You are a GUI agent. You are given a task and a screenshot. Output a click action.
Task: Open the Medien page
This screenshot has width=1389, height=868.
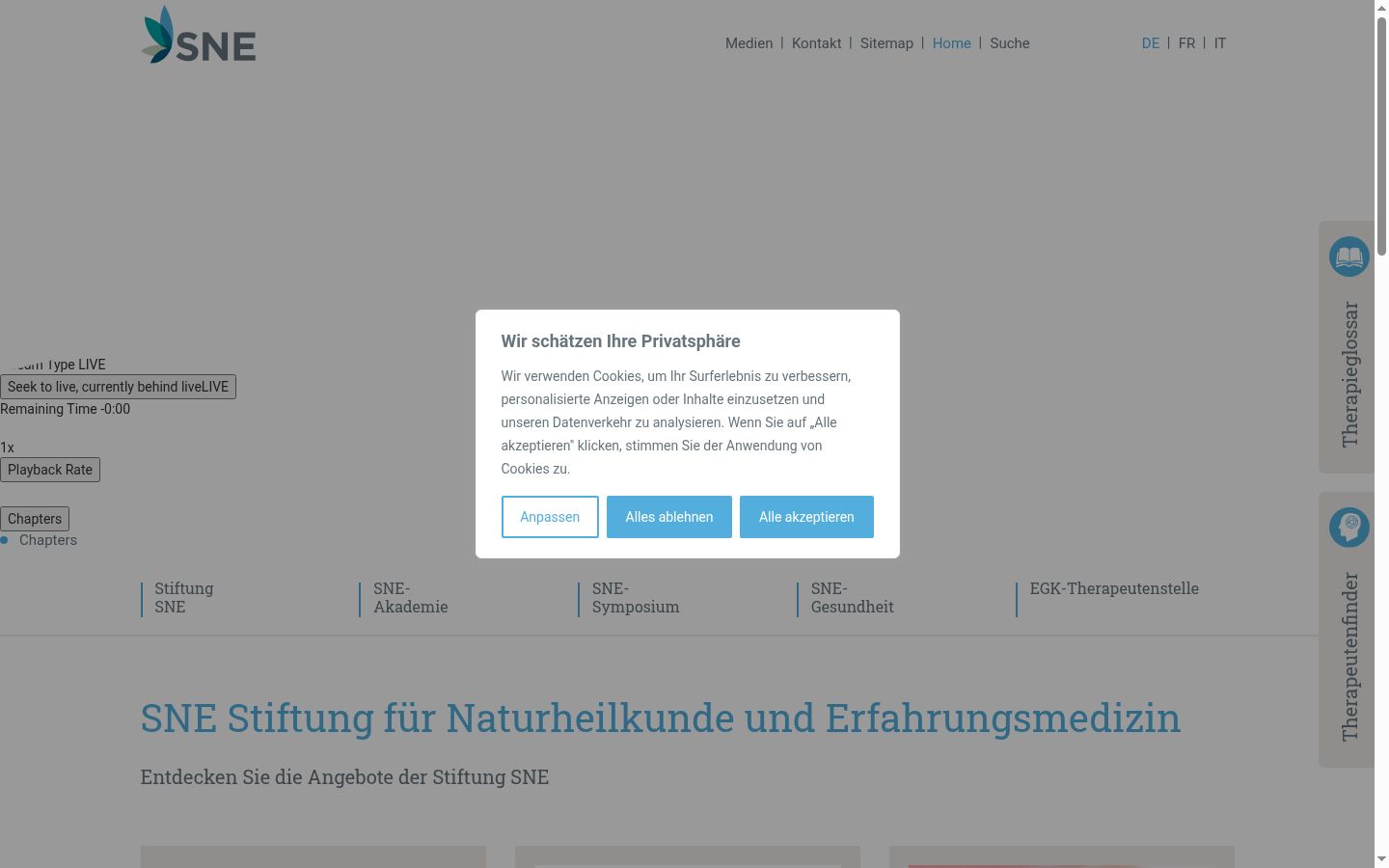749,43
